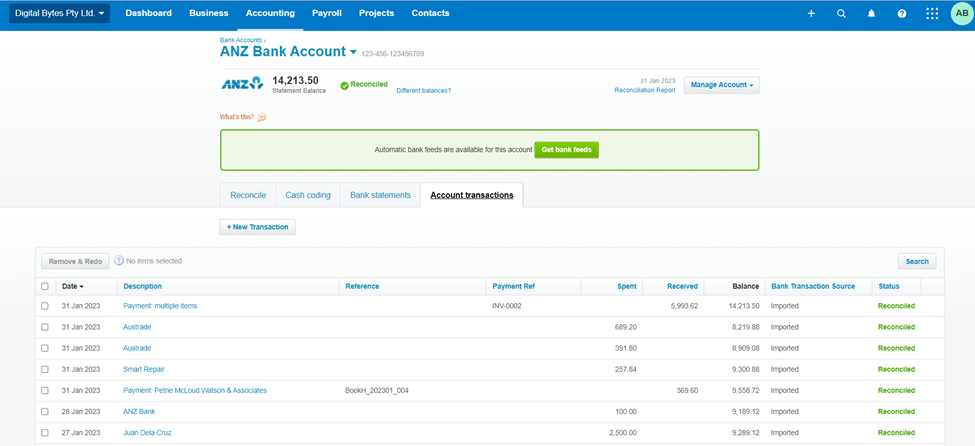975x446 pixels.
Task: Sort by the Received column header
Action: (682, 287)
